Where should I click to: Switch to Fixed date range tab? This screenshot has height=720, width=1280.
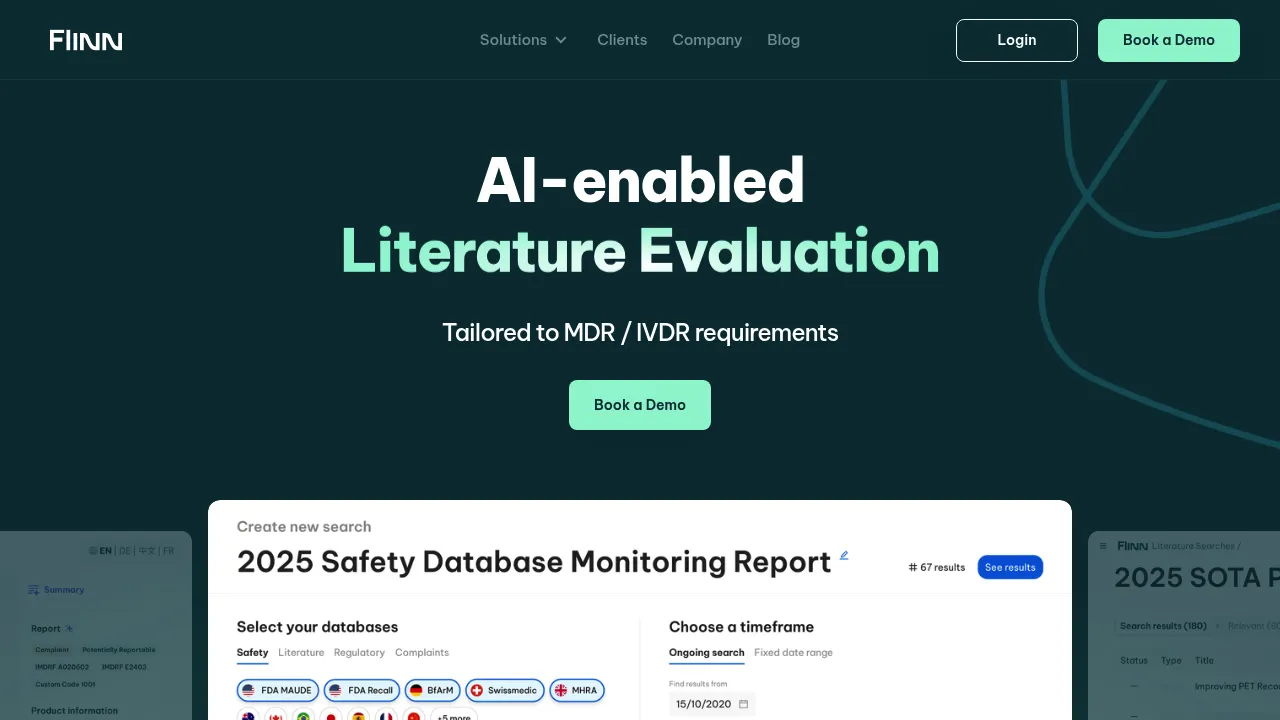(793, 653)
